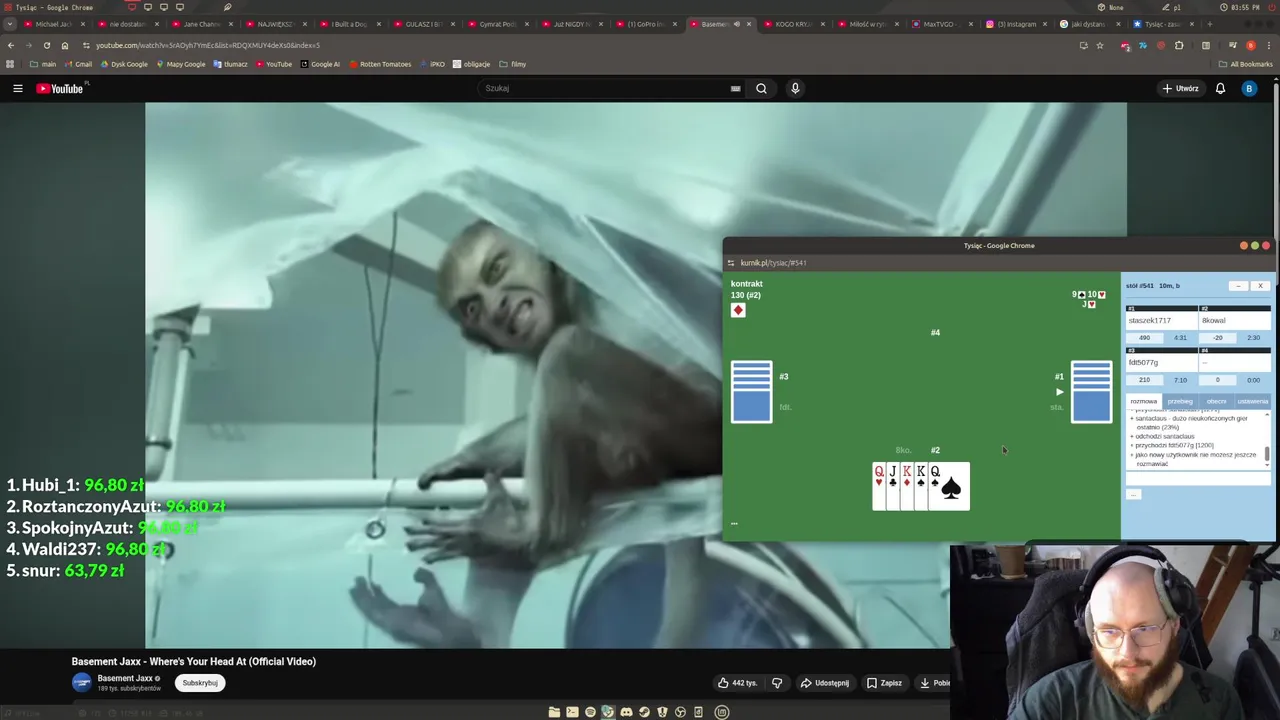The image size is (1280, 720).
Task: Select the rozmowa tab in the Tysiąc window
Action: coord(1144,401)
